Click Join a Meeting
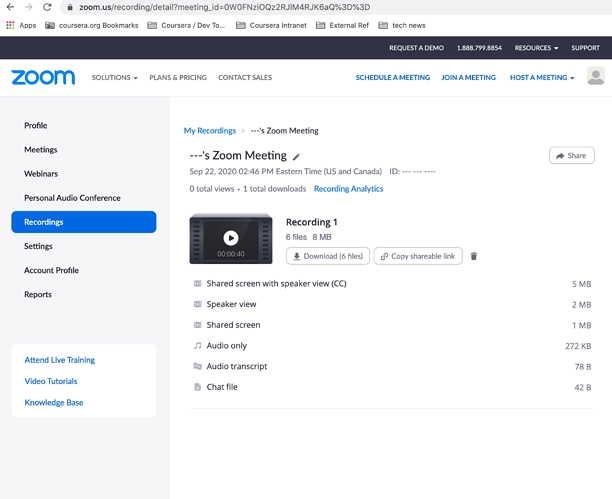This screenshot has height=499, width=612. click(x=468, y=78)
